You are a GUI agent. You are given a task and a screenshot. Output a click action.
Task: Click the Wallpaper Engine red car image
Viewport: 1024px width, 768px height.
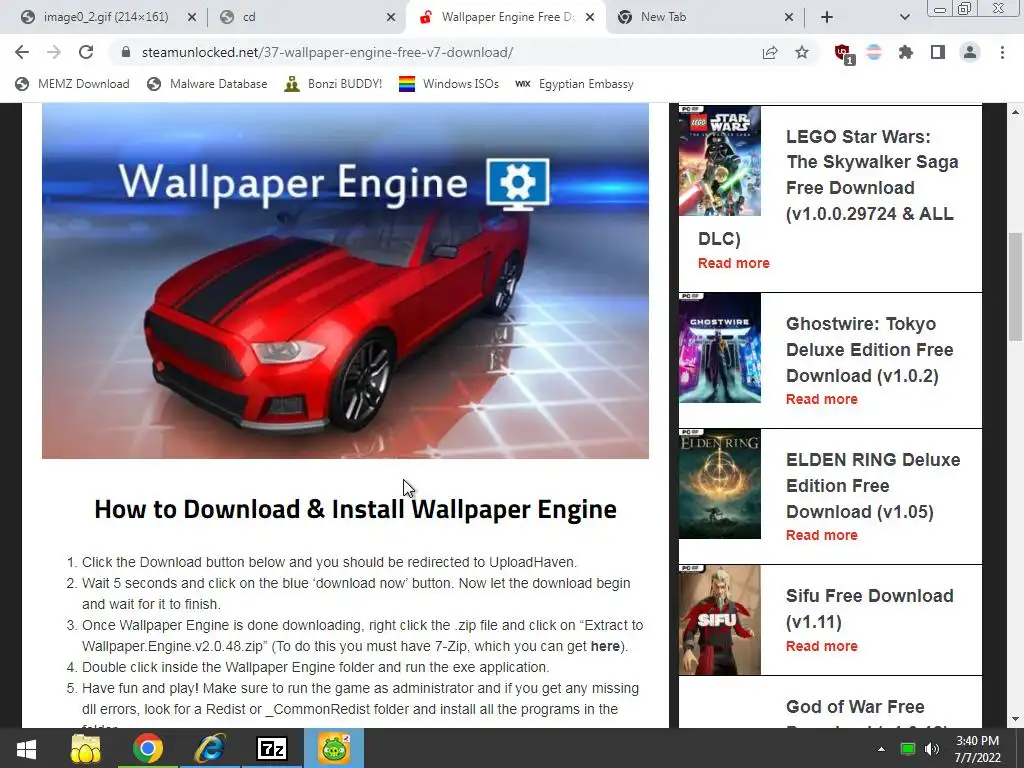tap(345, 281)
